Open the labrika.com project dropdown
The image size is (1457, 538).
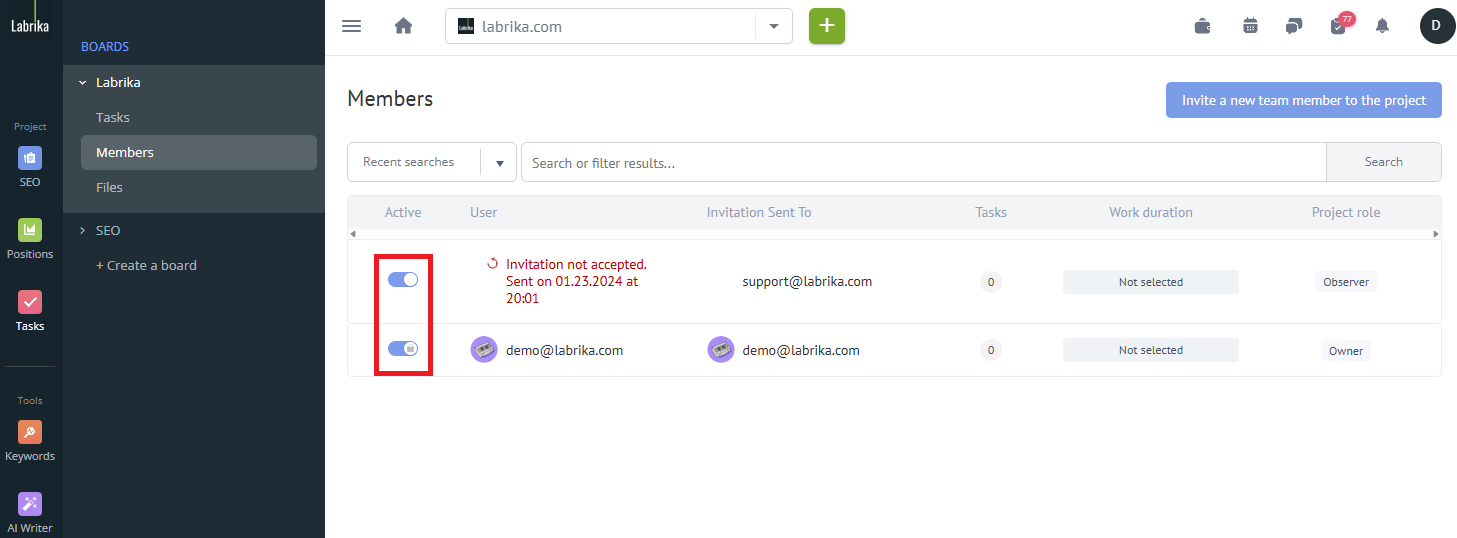773,27
